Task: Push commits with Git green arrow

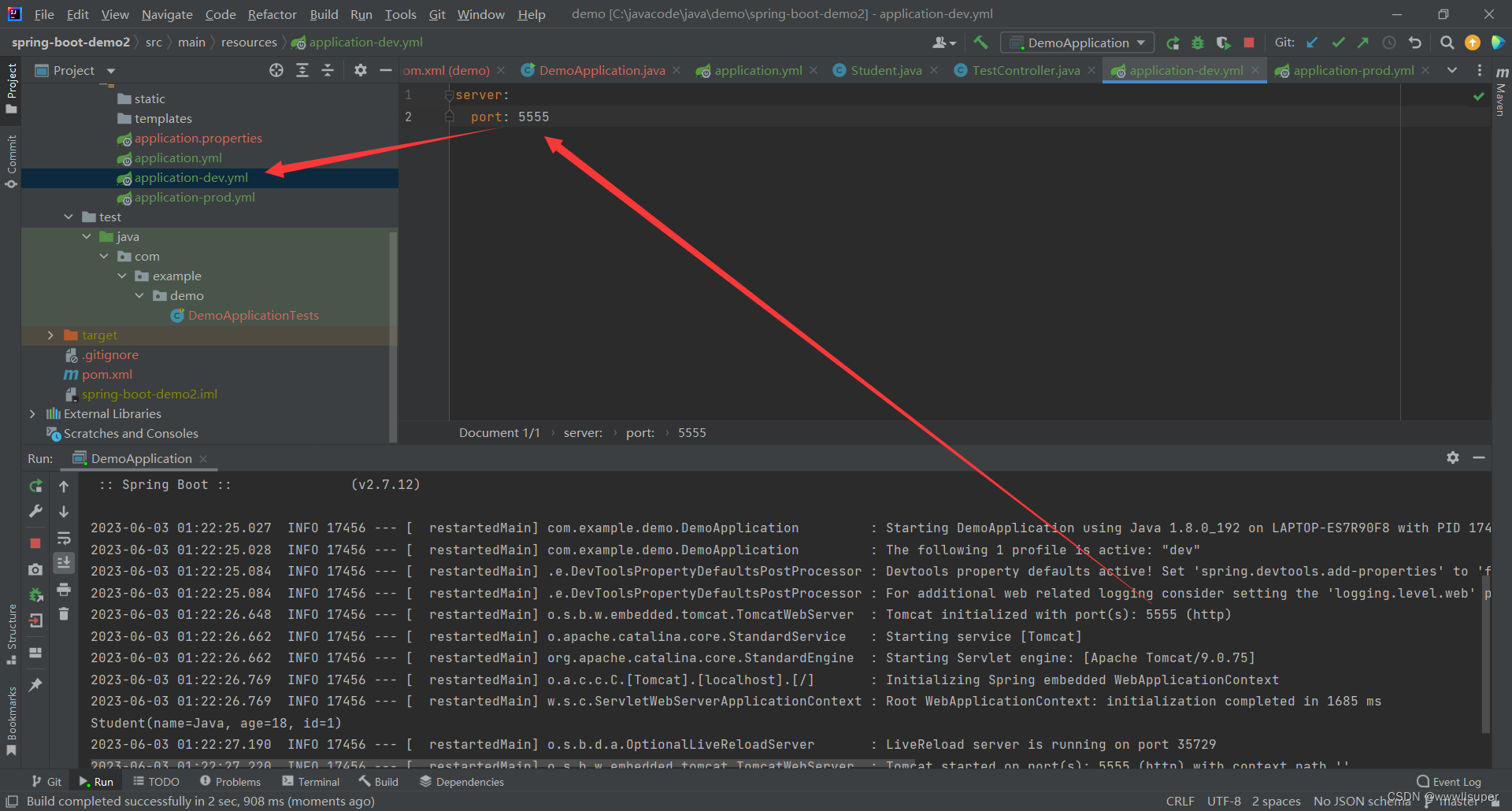Action: click(1363, 43)
